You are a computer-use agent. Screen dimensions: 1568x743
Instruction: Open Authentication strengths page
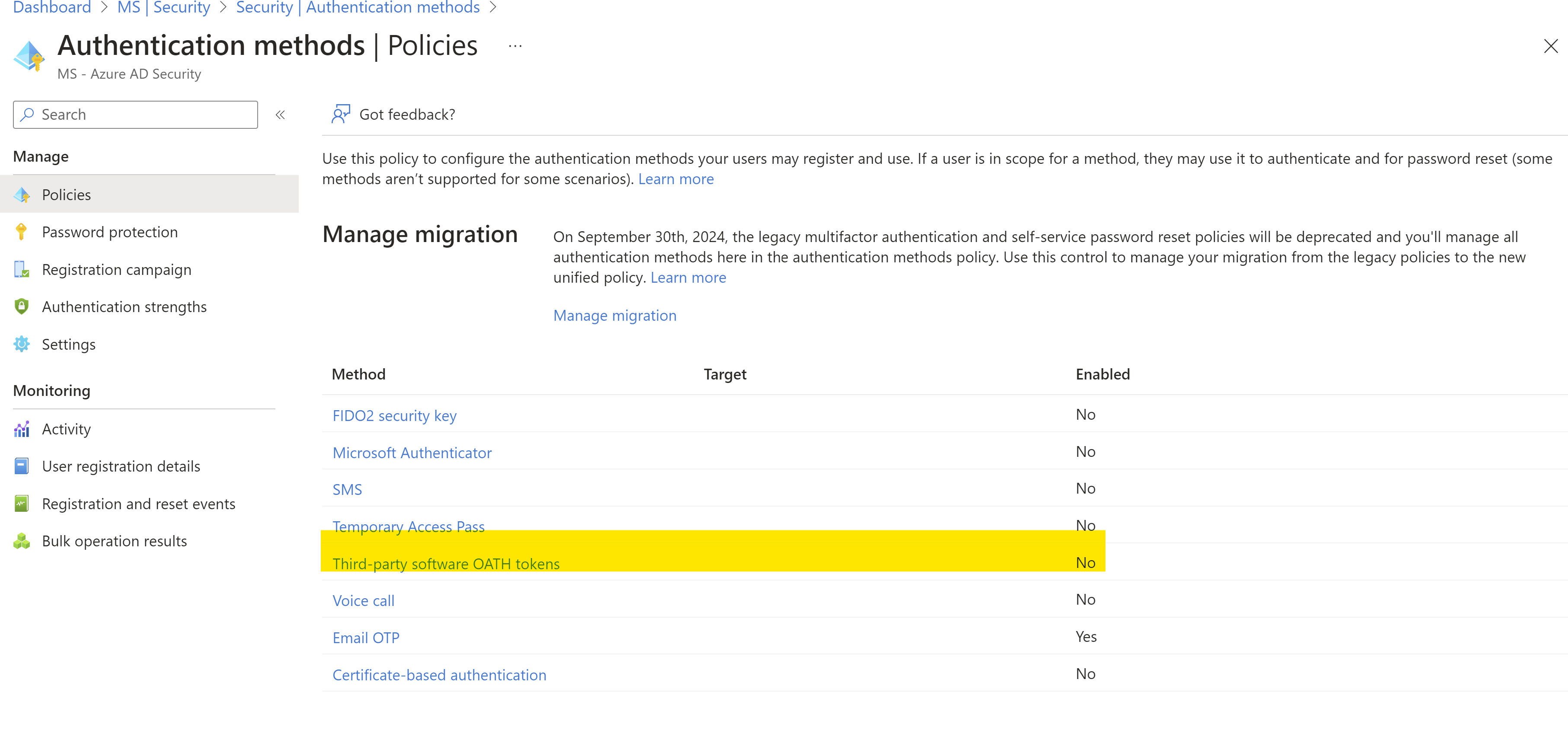click(x=124, y=307)
